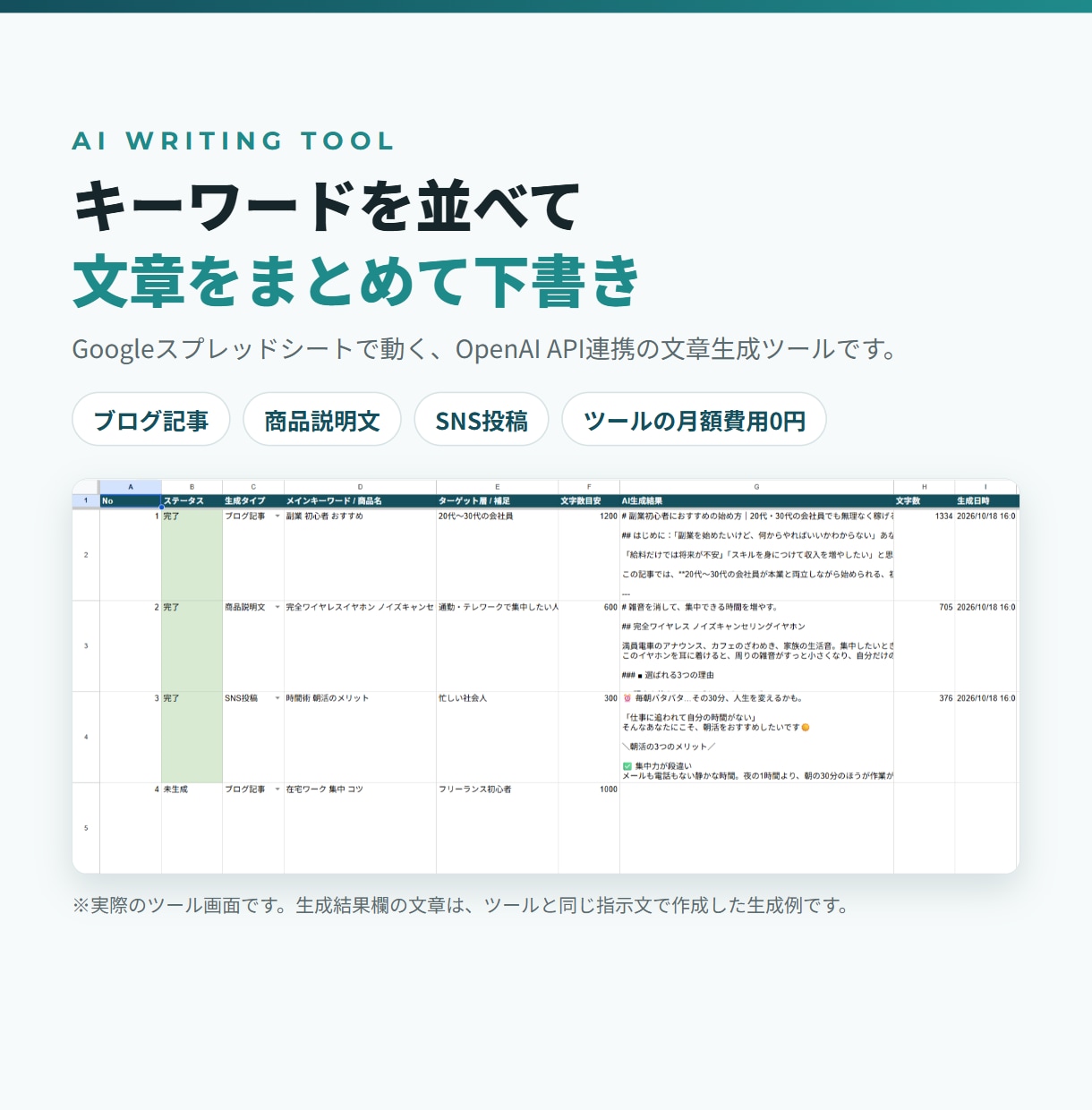1092x1110 pixels.
Task: Click the 完了 status cell in row No 3
Action: click(x=192, y=737)
